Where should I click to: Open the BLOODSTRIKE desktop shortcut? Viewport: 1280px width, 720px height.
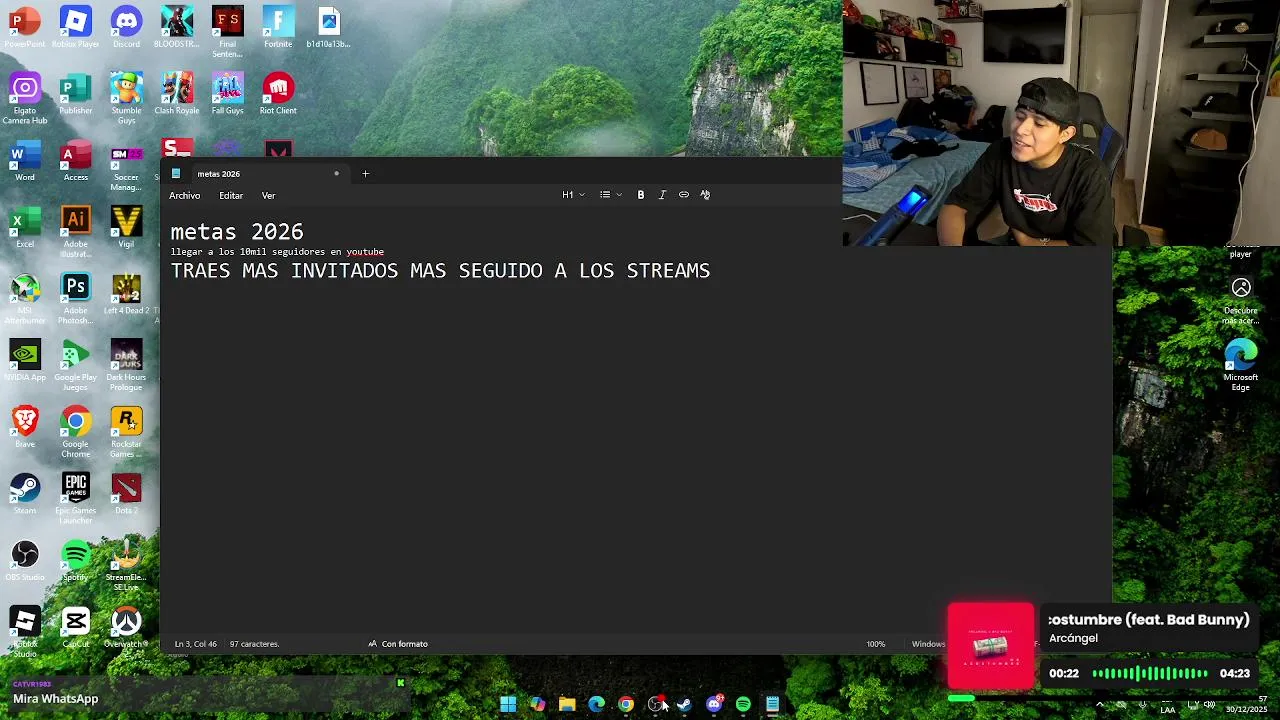point(177,27)
